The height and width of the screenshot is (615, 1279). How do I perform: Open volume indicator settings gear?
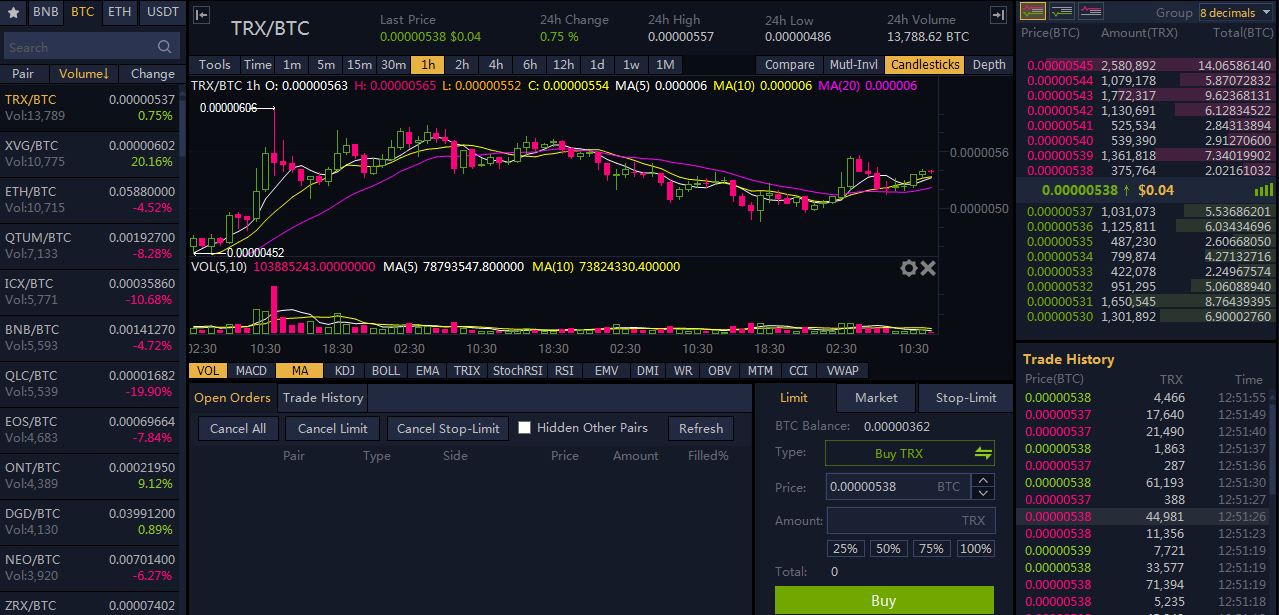(x=909, y=267)
